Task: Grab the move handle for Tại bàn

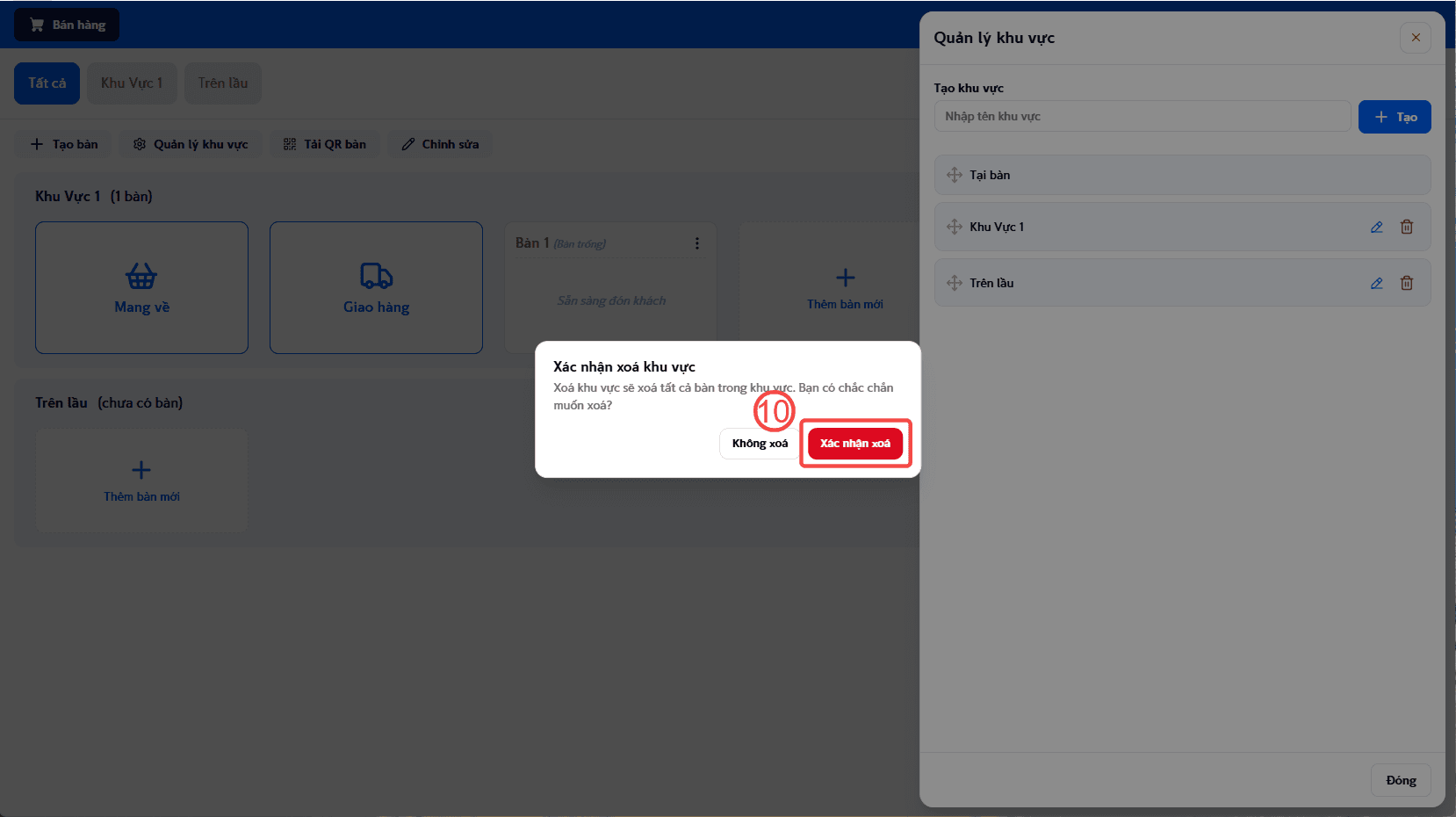Action: (955, 175)
